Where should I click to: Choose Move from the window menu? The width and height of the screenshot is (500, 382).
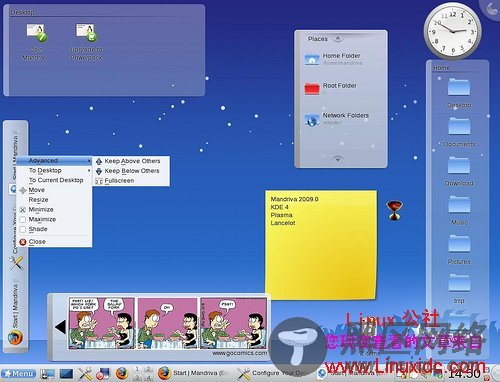54,190
